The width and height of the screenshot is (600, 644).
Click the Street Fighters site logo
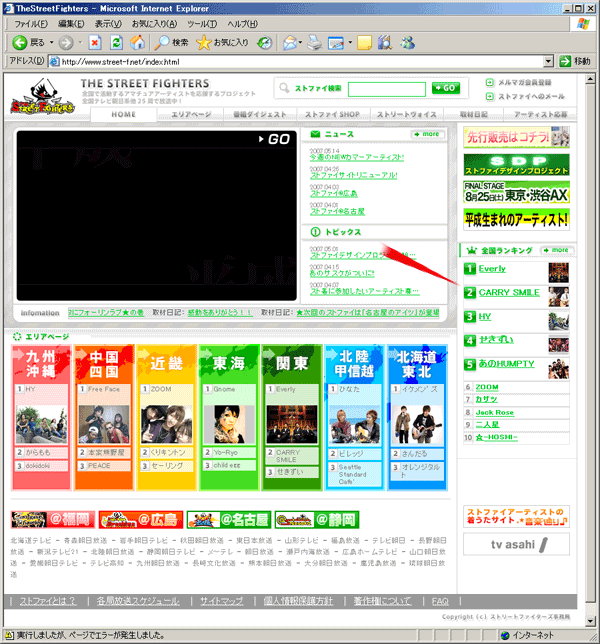pos(43,97)
